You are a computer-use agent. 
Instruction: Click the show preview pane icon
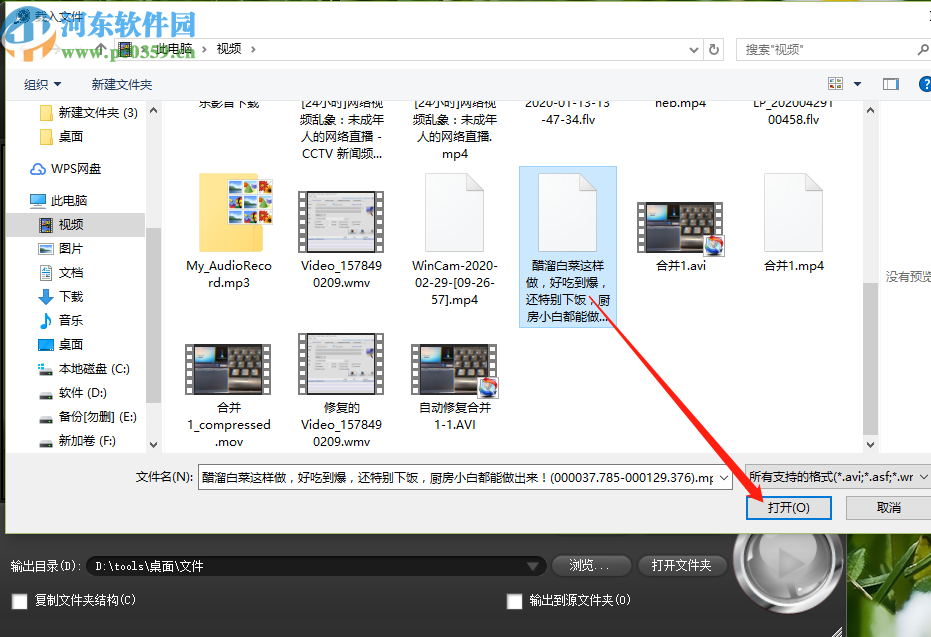click(890, 84)
